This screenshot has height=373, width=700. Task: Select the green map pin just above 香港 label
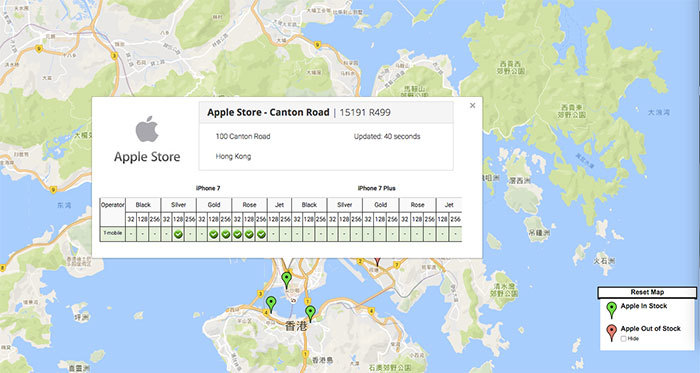pos(310,314)
